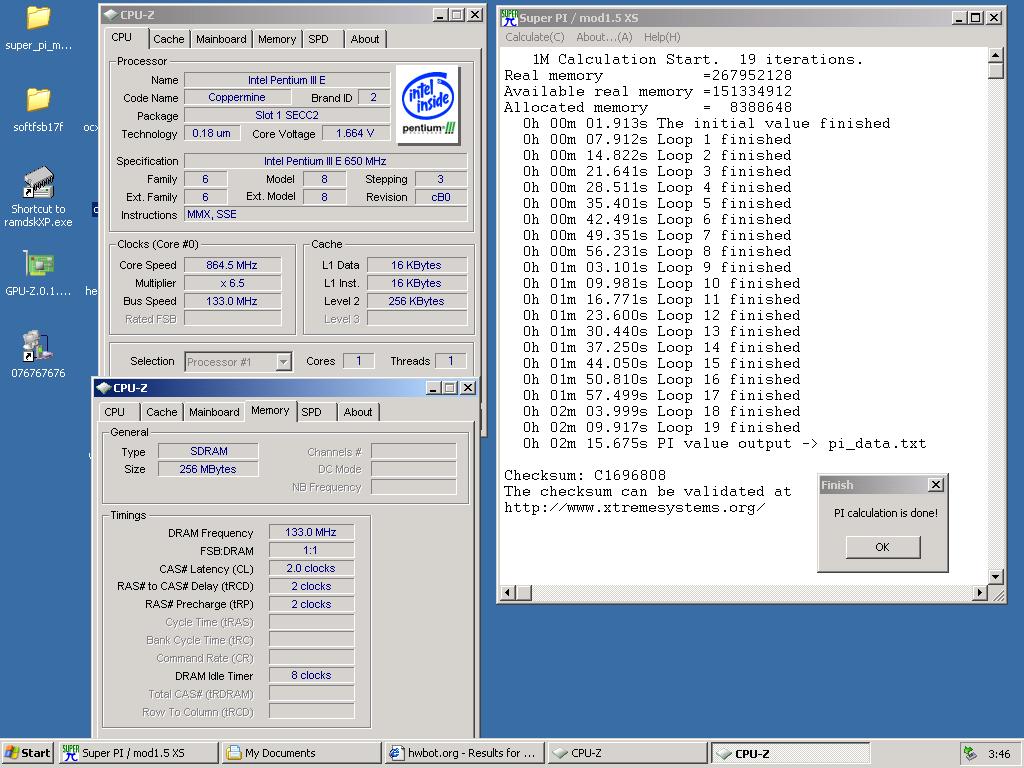Image resolution: width=1024 pixels, height=768 pixels.
Task: Click the front CPU-Z title bar icon
Action: pos(103,388)
